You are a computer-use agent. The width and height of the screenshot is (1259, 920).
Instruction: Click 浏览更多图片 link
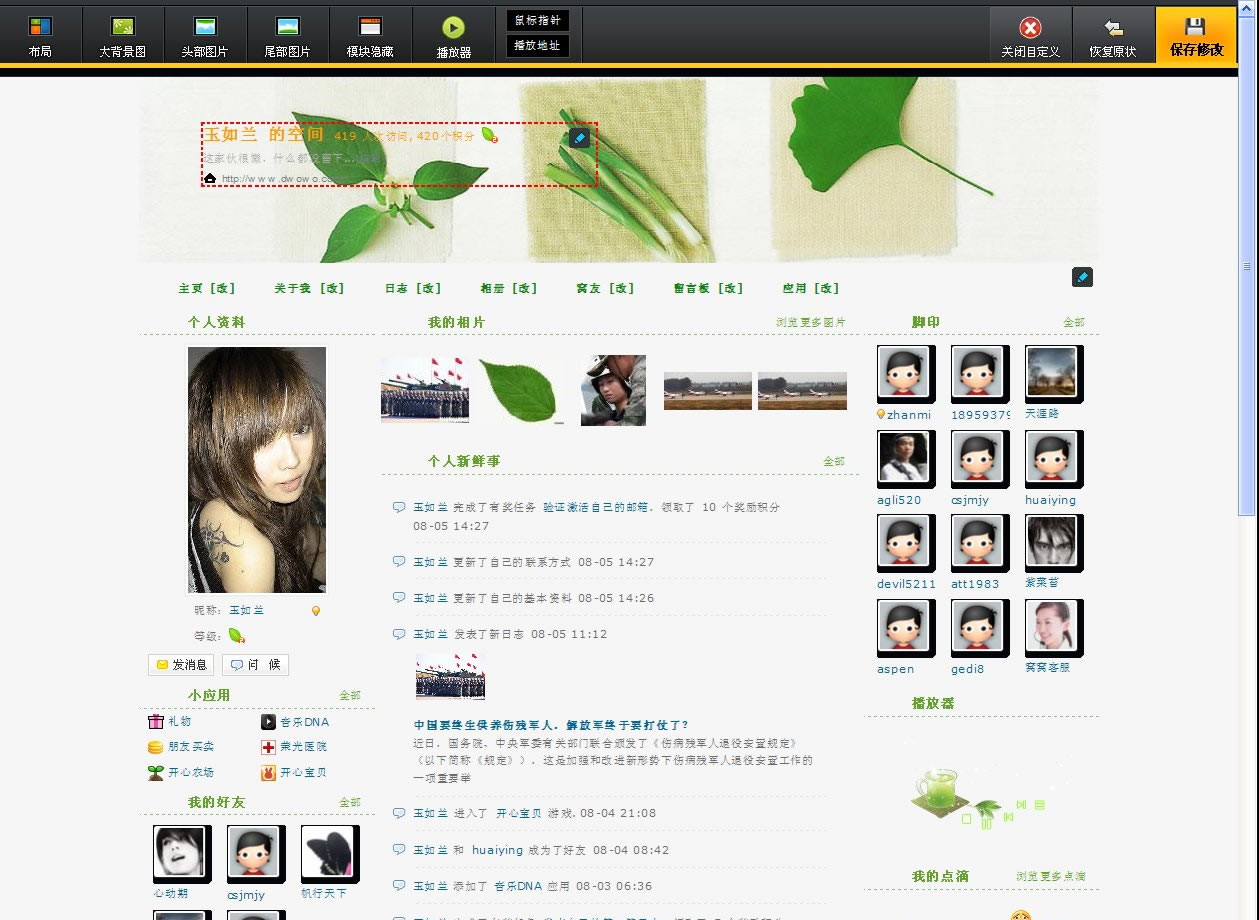(811, 322)
